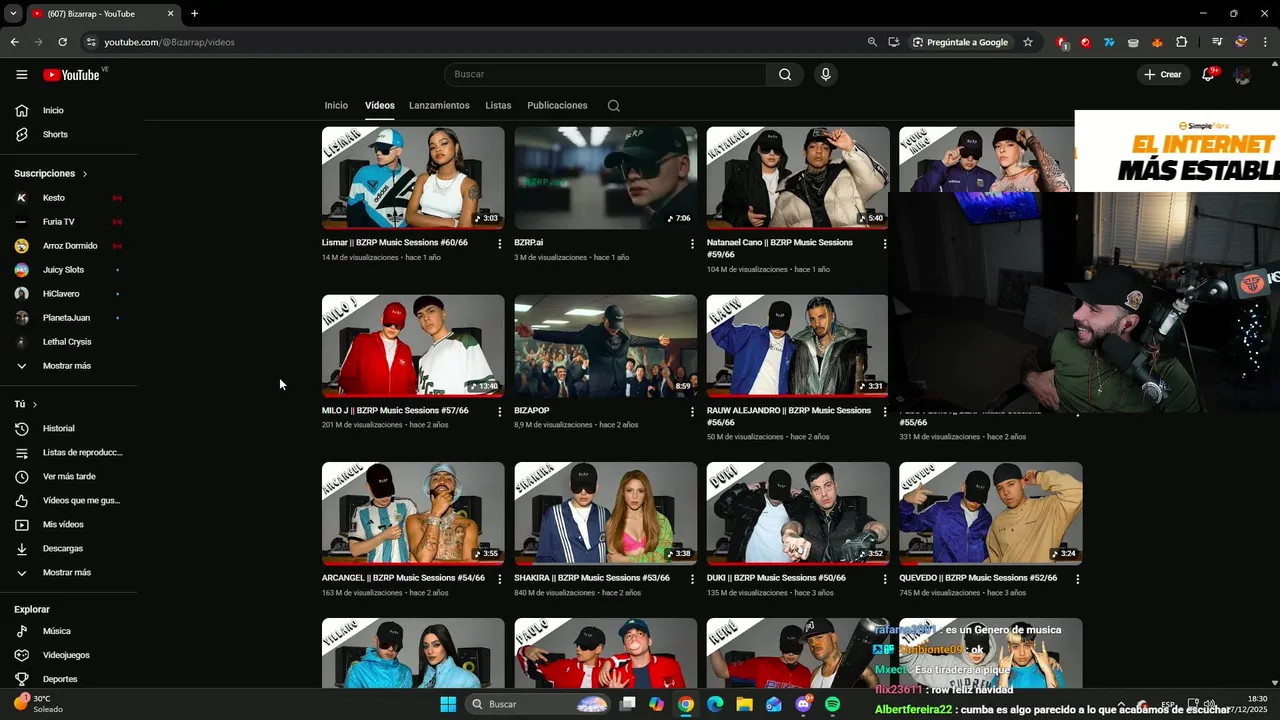The width and height of the screenshot is (1280, 720).
Task: Open the YouTube hamburger guide menu
Action: [22, 75]
